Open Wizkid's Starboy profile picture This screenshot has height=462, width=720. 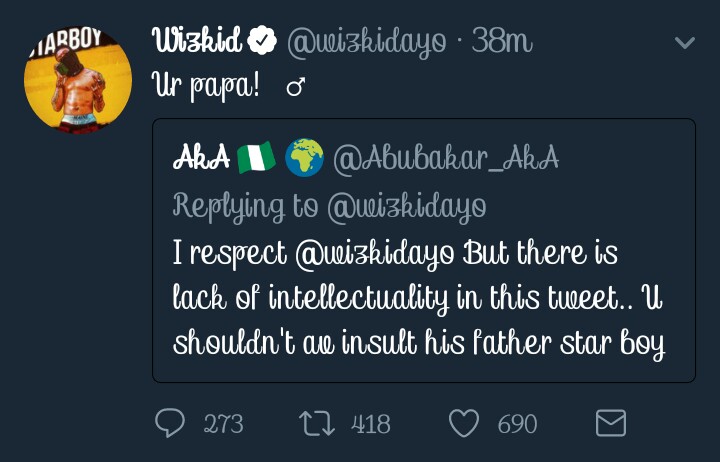78,80
